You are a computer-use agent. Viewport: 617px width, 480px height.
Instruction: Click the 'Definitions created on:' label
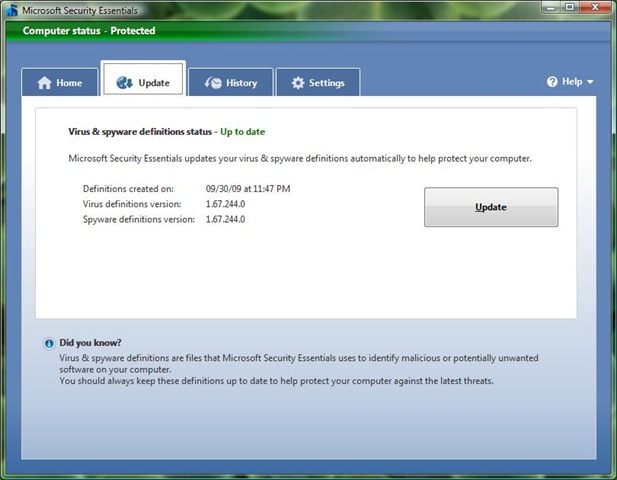click(128, 189)
